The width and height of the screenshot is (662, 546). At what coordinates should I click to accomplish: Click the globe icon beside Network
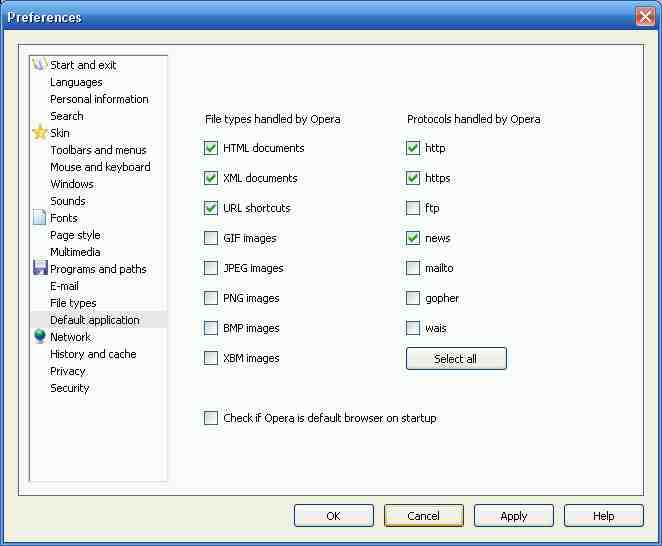40,337
